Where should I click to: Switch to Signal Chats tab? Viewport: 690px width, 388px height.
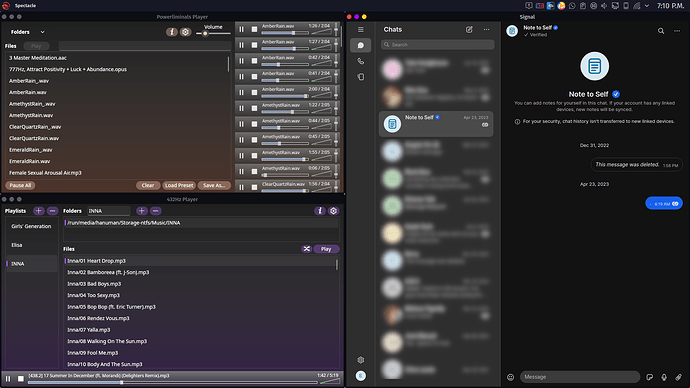pyautogui.click(x=360, y=45)
